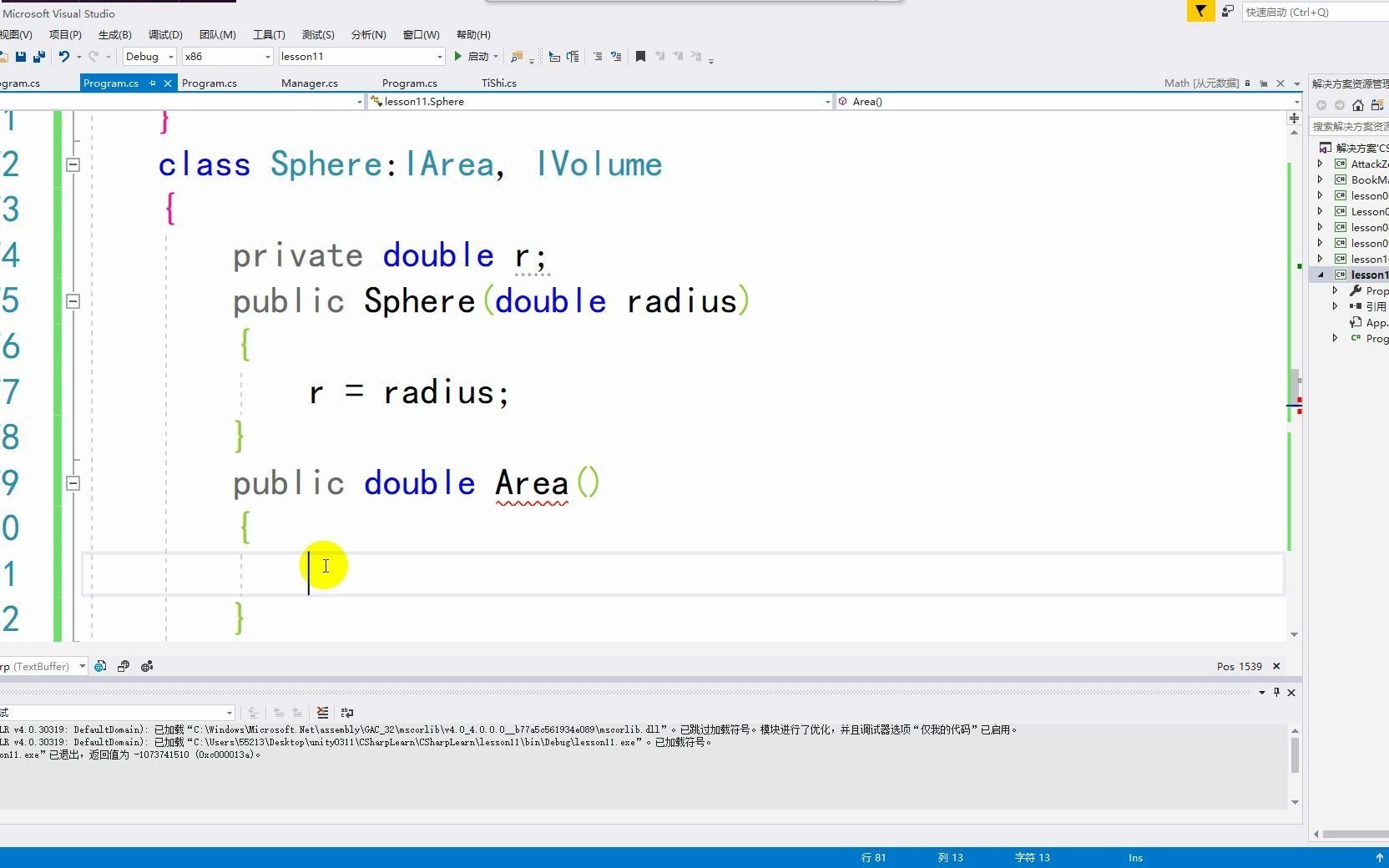Viewport: 1389px width, 868px height.
Task: Click the editor vertical scrollbar thumb
Action: pos(1294,386)
